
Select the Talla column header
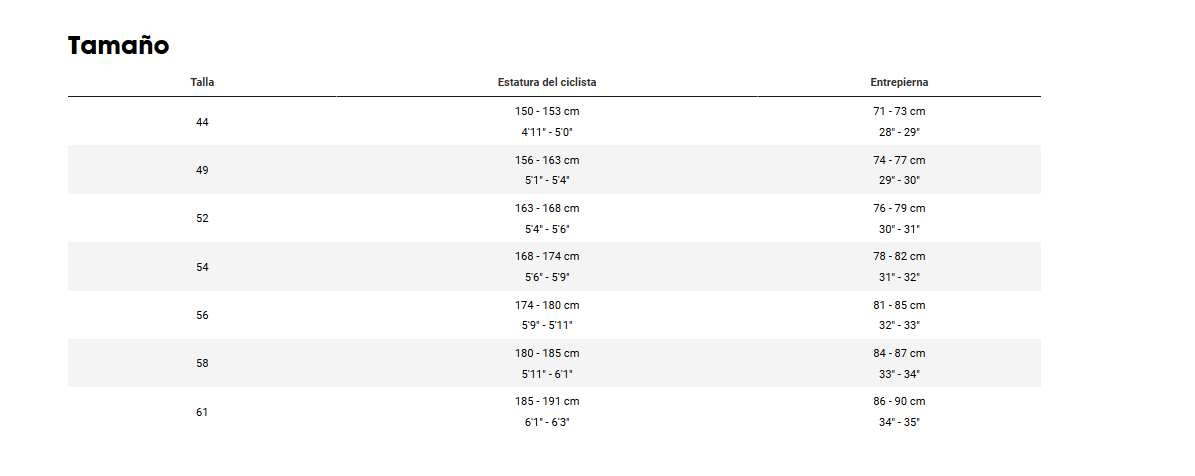pyautogui.click(x=202, y=82)
